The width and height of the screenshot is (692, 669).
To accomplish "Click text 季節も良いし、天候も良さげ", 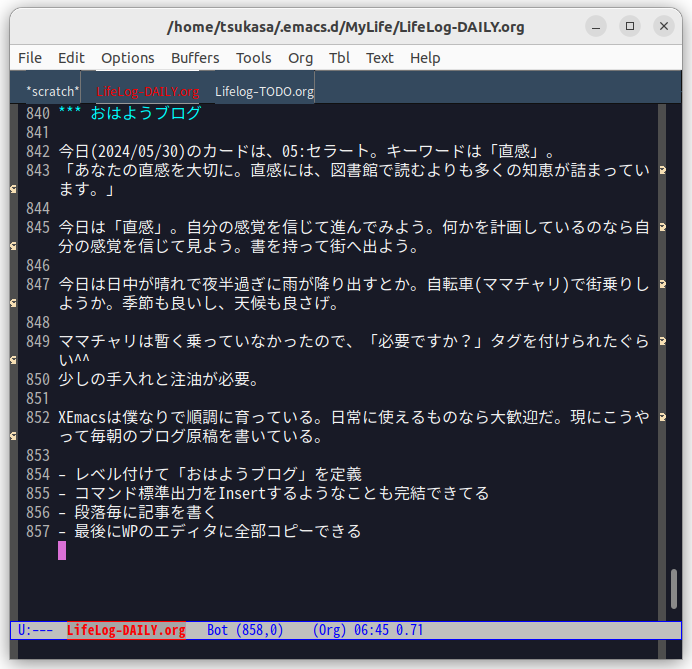I will point(226,303).
